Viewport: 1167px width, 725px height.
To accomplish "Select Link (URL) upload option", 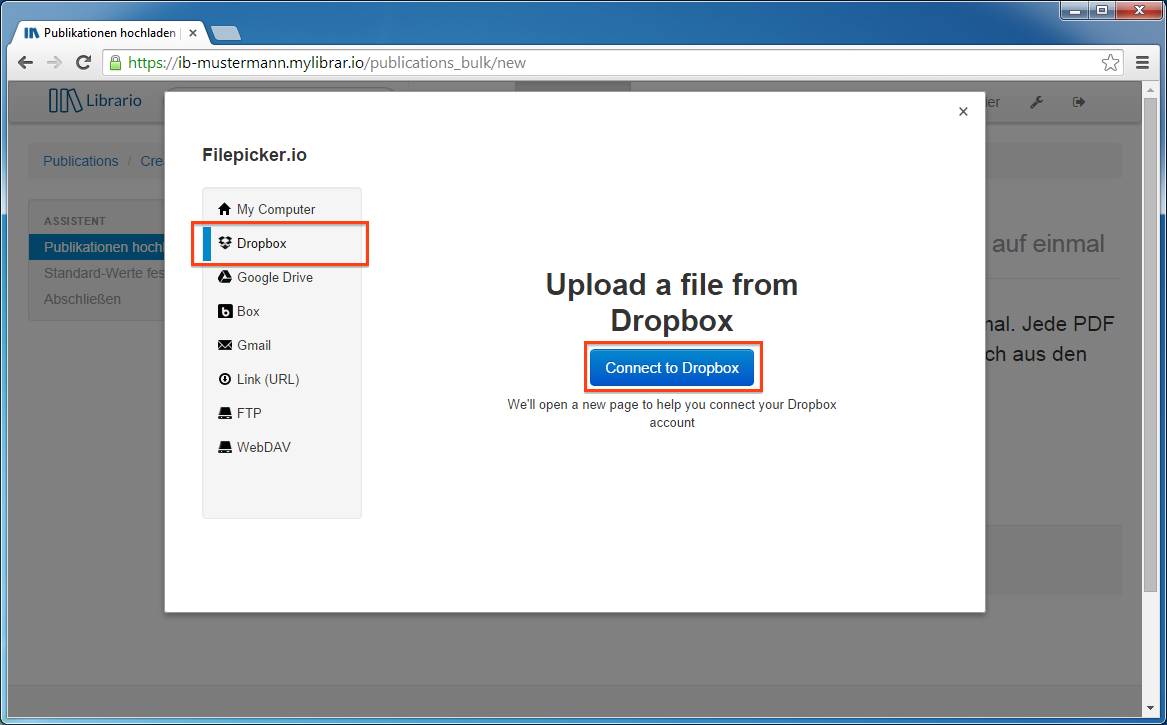I will pos(282,380).
